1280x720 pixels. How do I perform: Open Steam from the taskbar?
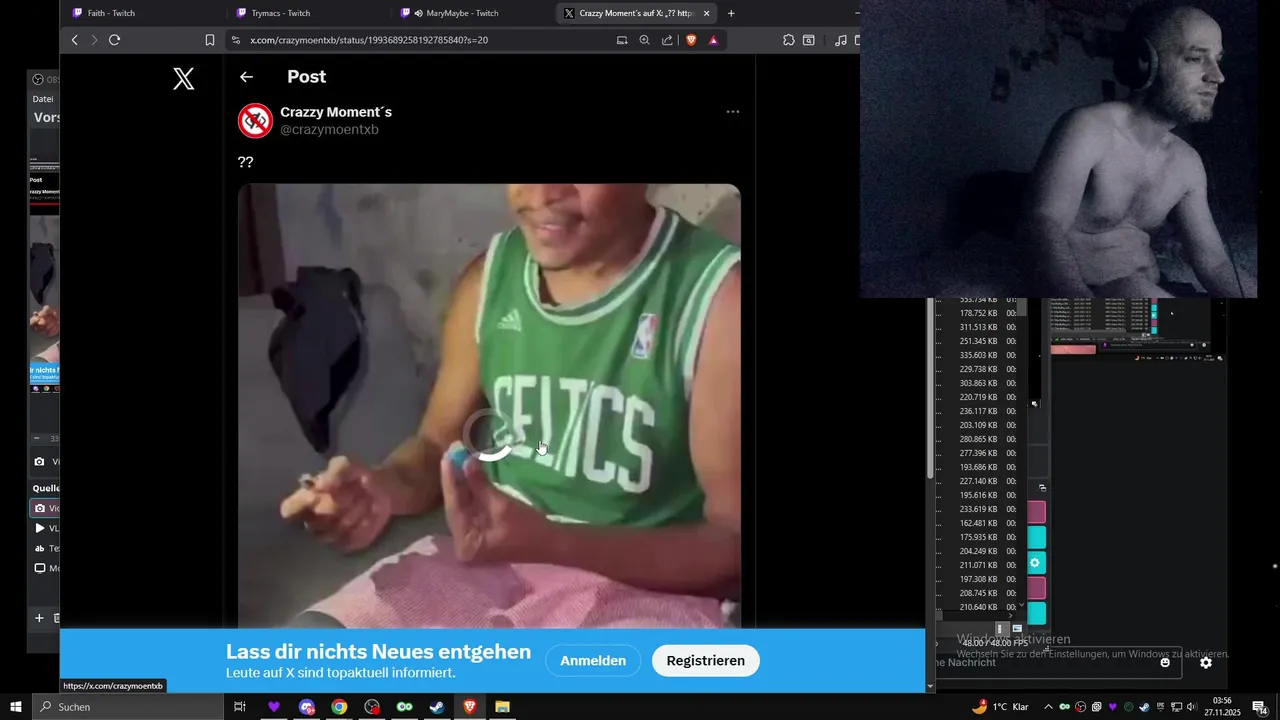point(437,707)
